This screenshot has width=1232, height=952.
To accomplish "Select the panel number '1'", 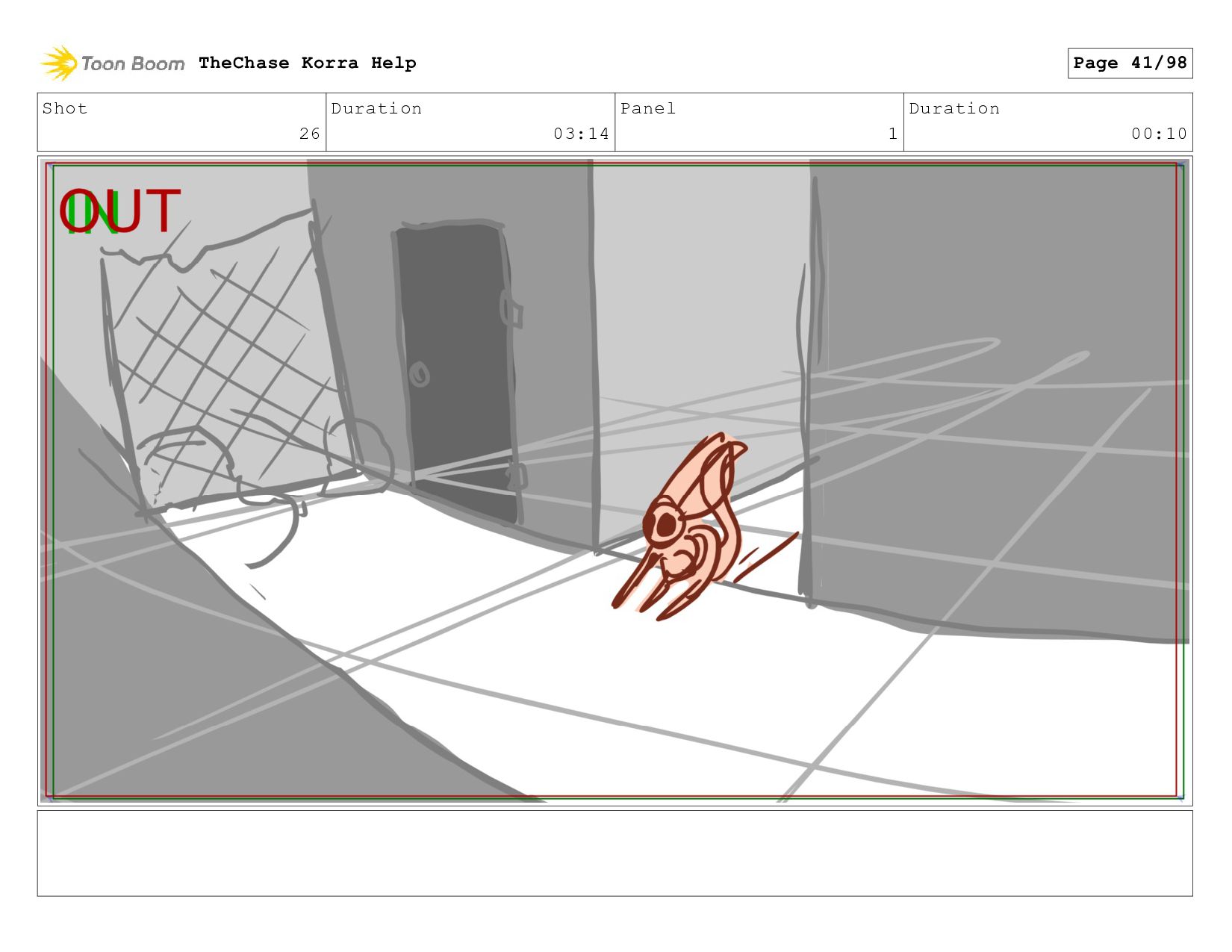I will pos(892,134).
